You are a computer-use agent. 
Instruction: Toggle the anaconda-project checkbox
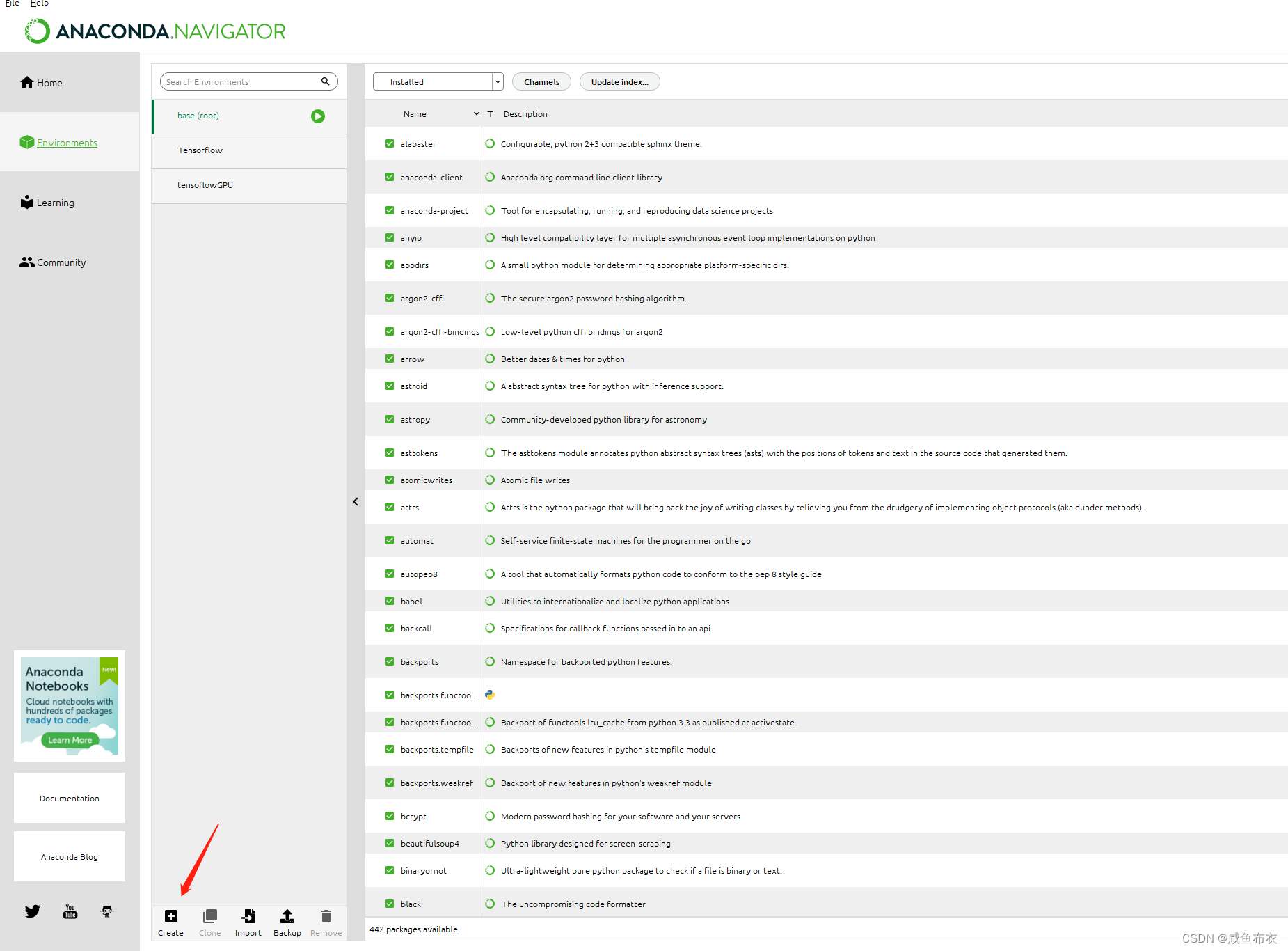pyautogui.click(x=390, y=210)
